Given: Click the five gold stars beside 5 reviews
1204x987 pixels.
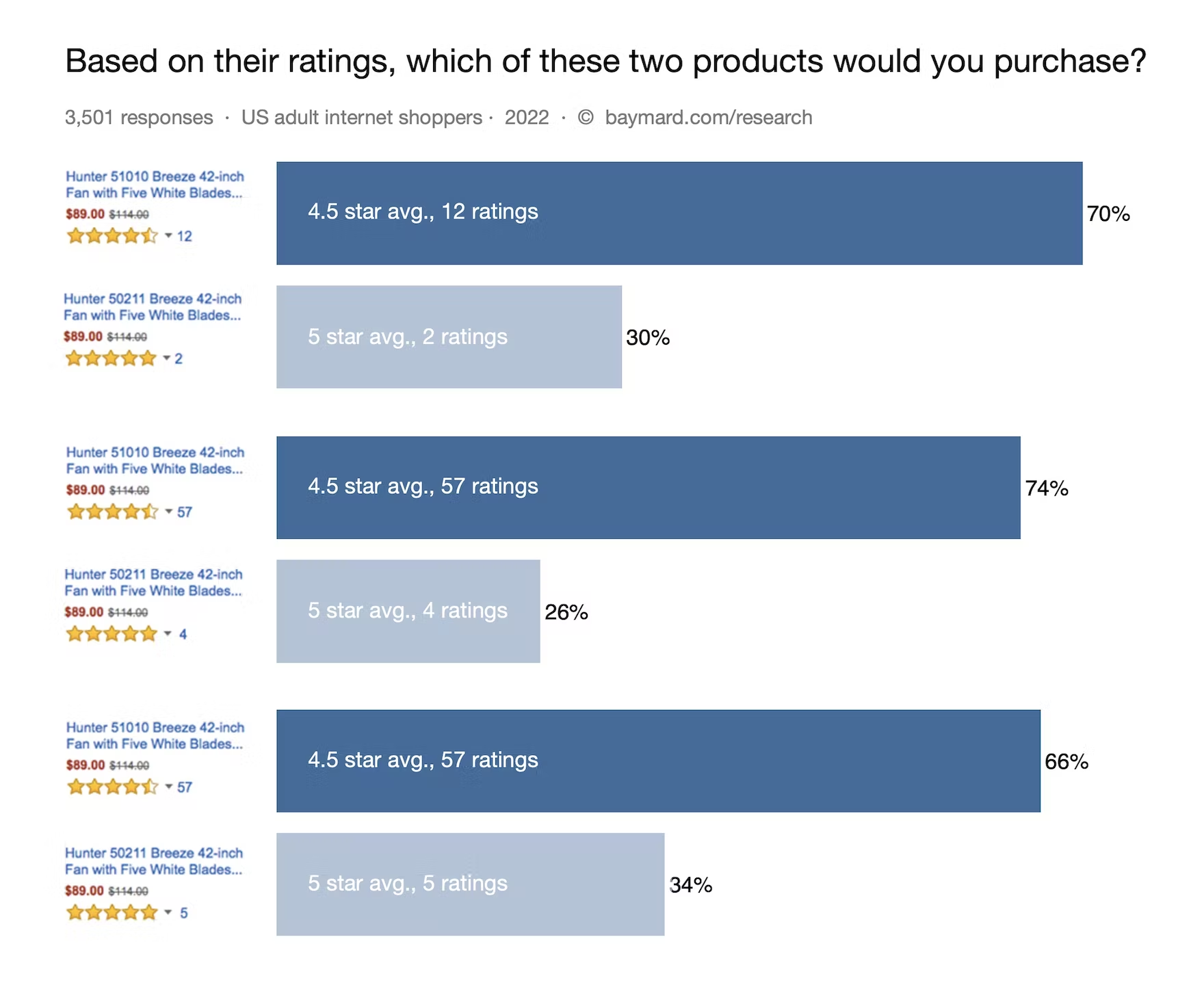Looking at the screenshot, I should (112, 912).
